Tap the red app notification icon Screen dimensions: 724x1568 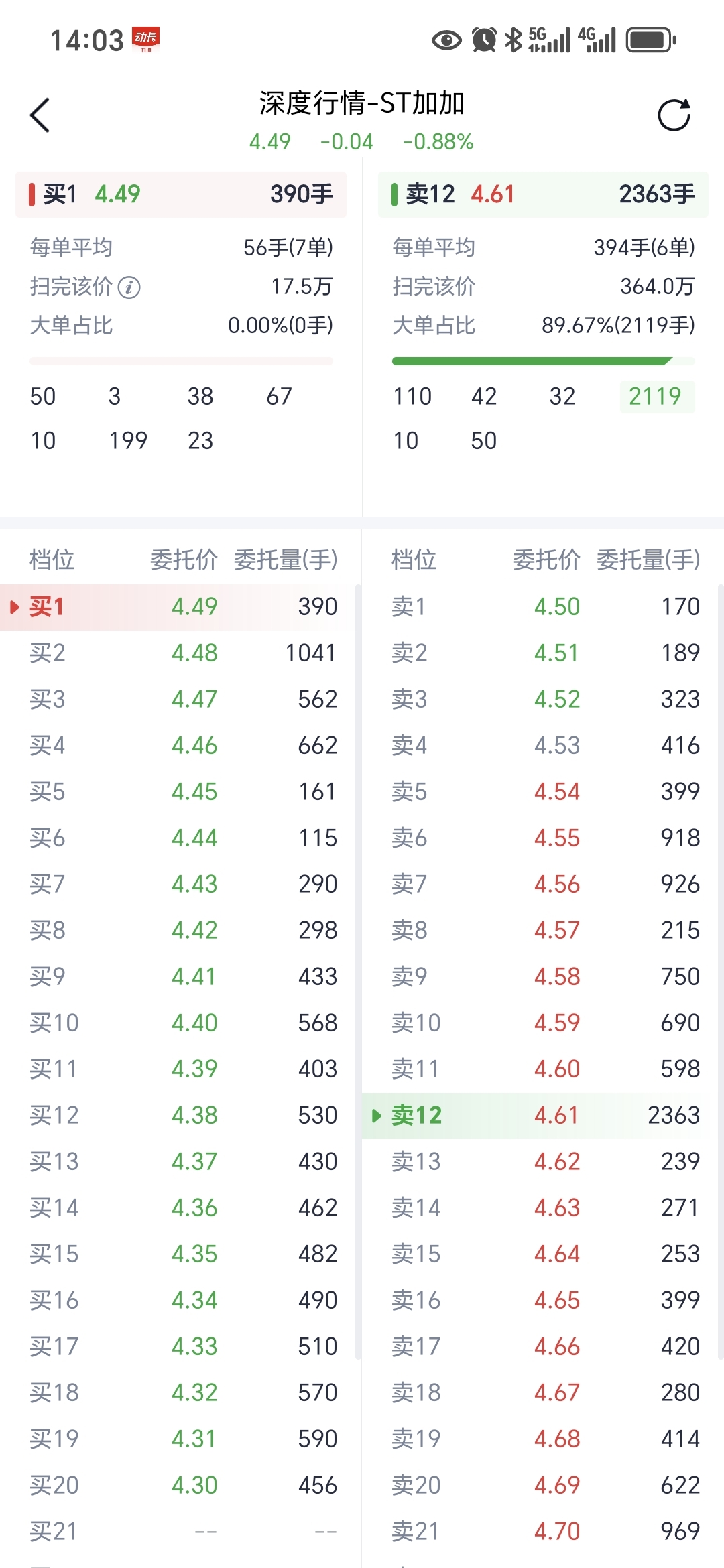pyautogui.click(x=145, y=39)
